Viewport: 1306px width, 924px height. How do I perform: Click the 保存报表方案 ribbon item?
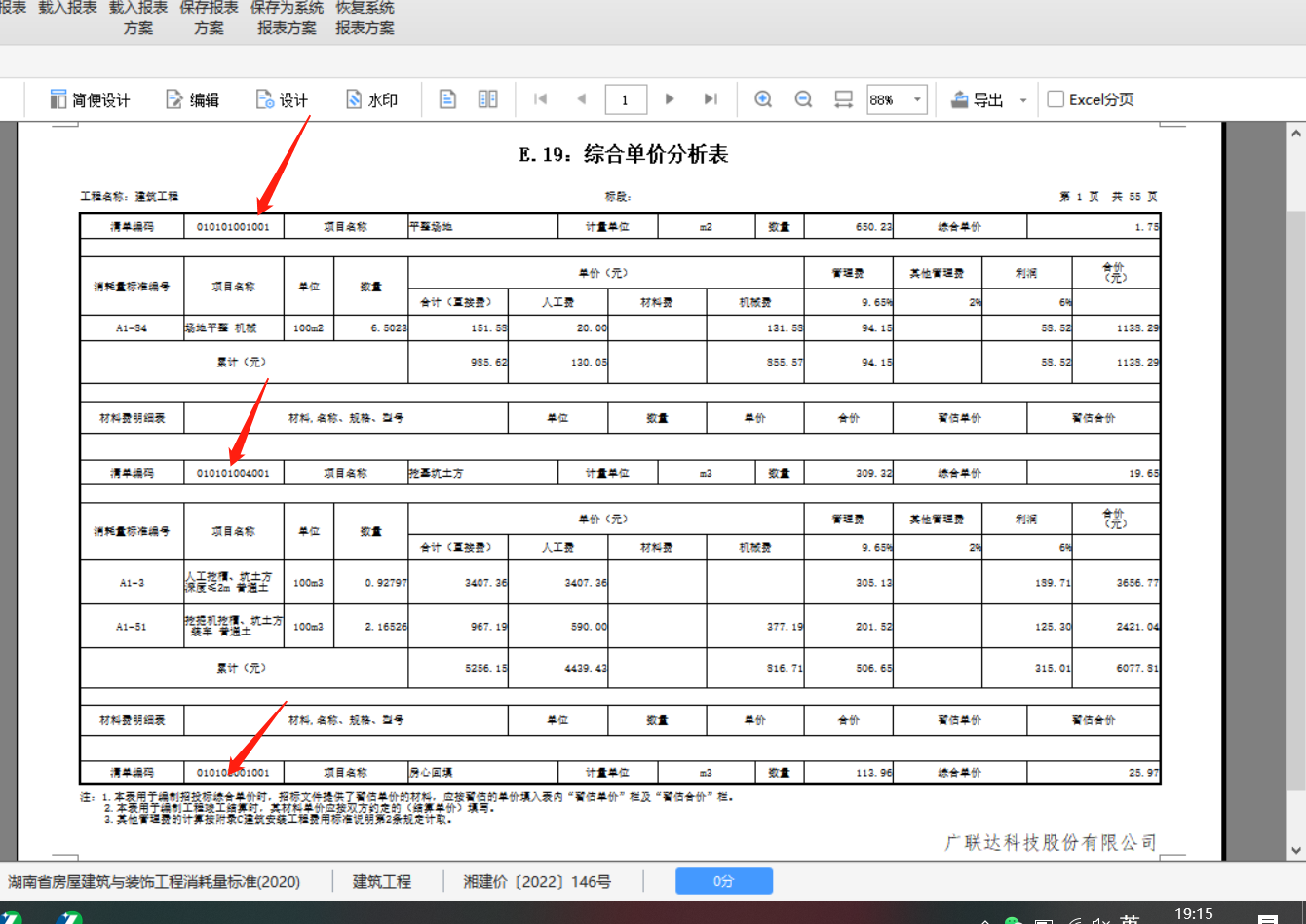(x=209, y=18)
